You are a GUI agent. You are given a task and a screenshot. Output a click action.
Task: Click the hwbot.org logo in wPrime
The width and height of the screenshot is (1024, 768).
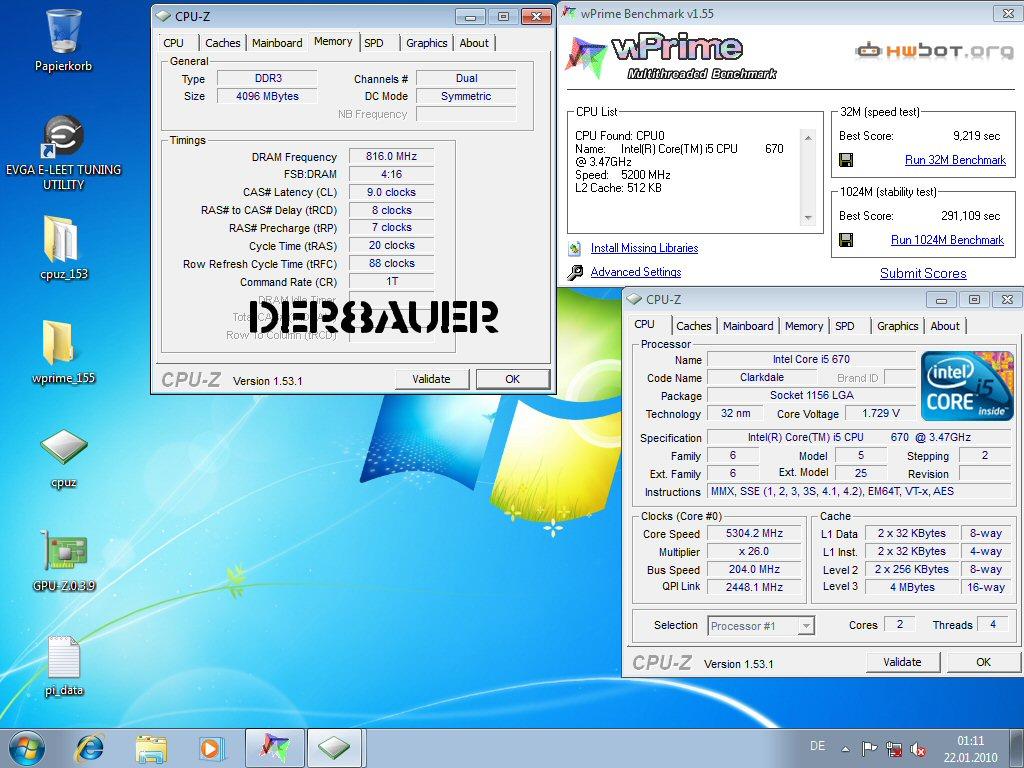coord(934,50)
